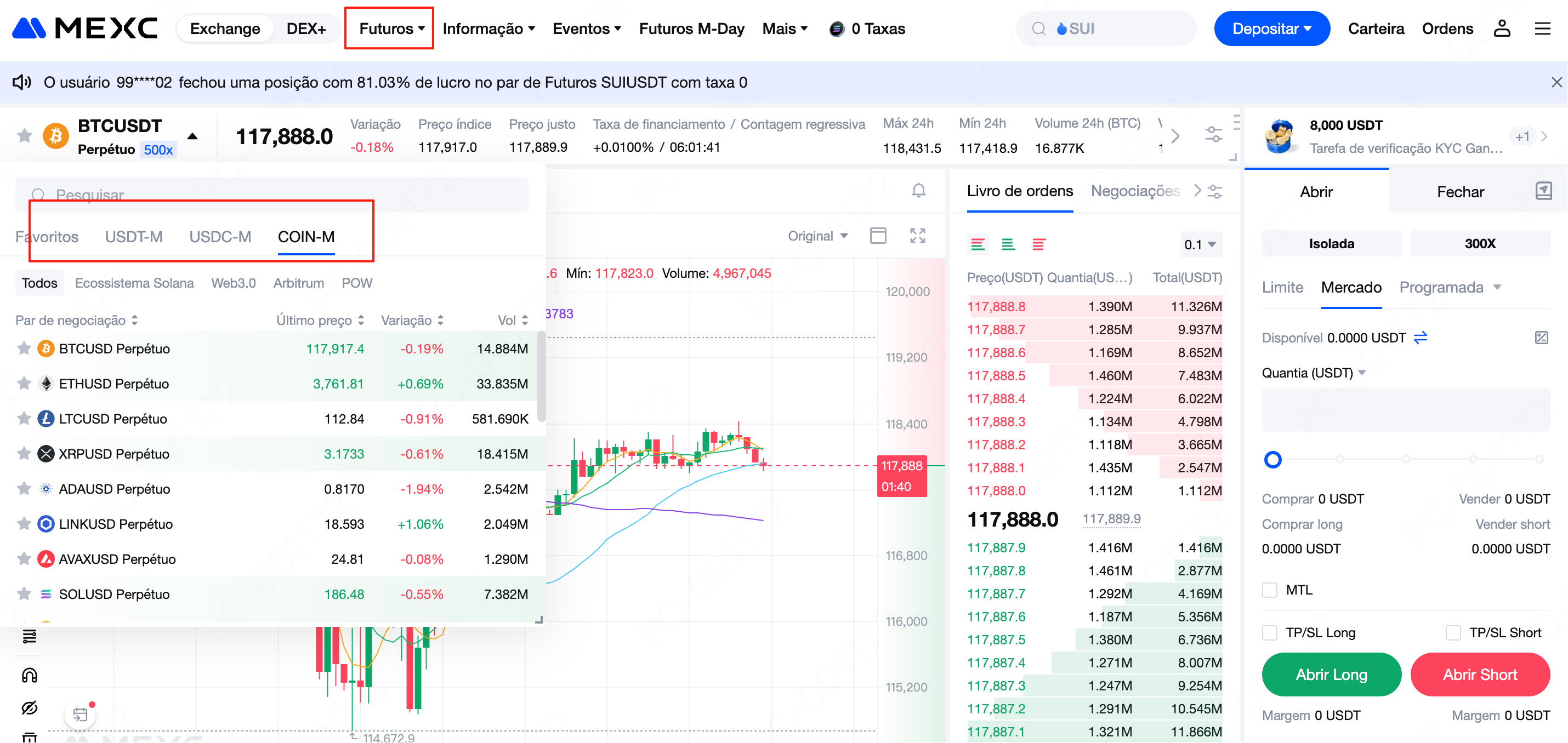
Task: Star the XRPUSD Perpétuo pair
Action: pyautogui.click(x=24, y=453)
